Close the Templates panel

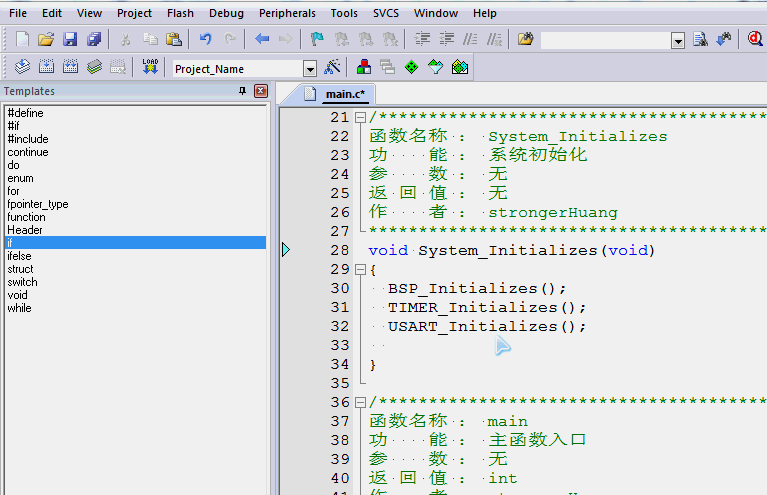click(x=261, y=91)
